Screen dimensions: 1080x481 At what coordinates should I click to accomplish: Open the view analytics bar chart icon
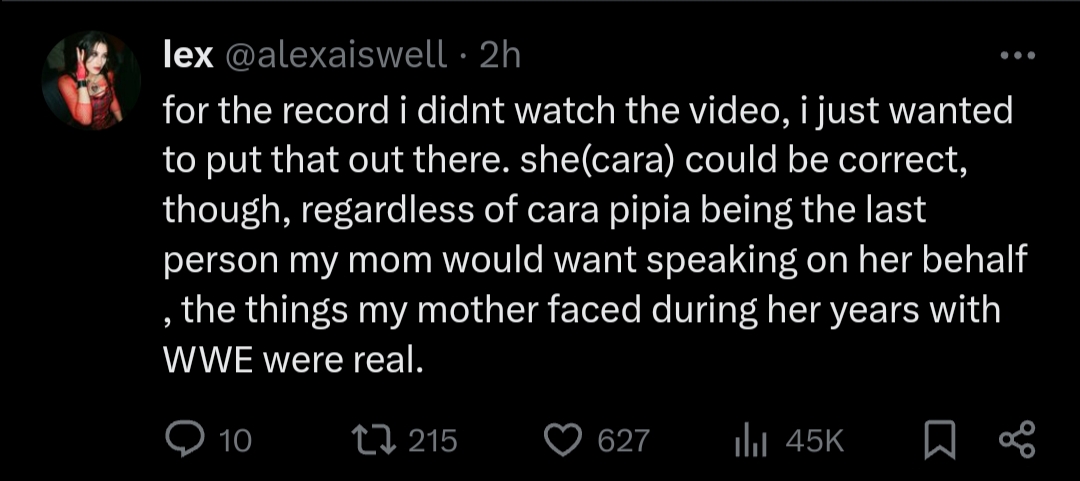[749, 438]
